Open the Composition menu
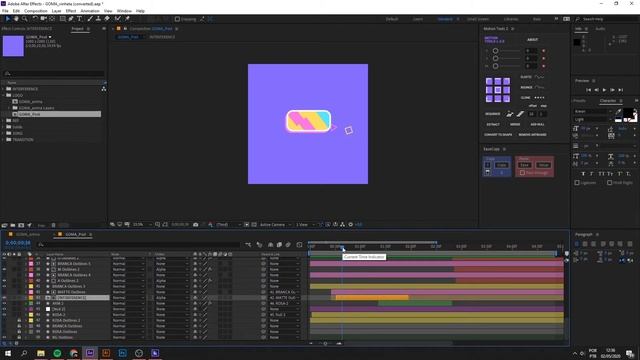This screenshot has width=640, height=360. click(x=36, y=11)
